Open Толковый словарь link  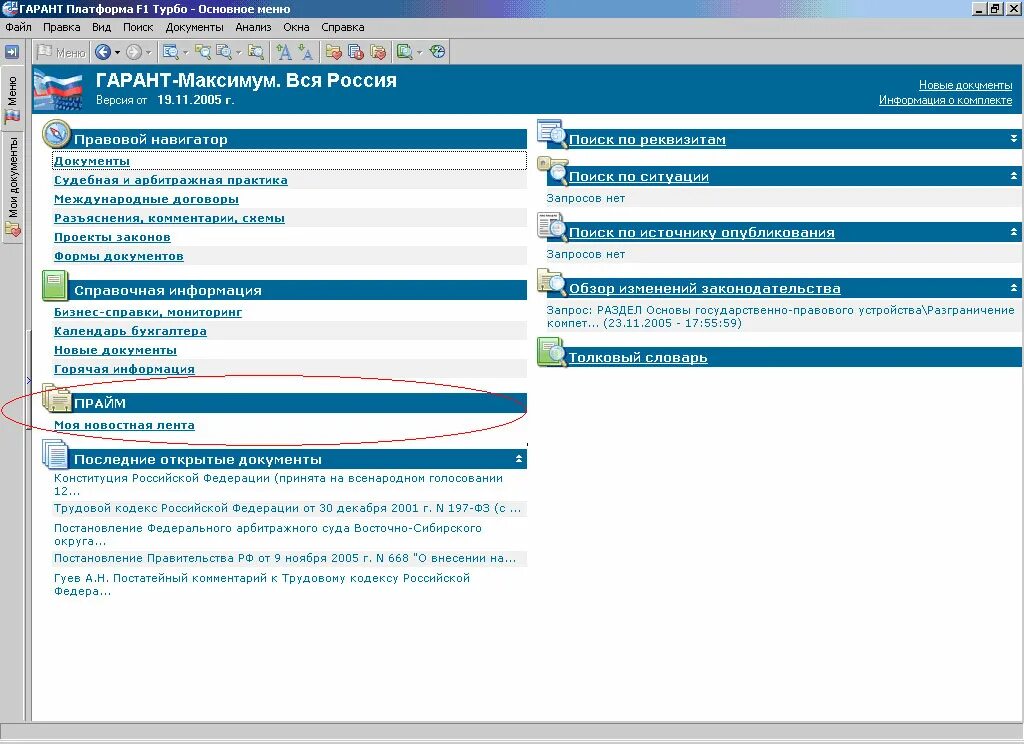pyautogui.click(x=638, y=358)
